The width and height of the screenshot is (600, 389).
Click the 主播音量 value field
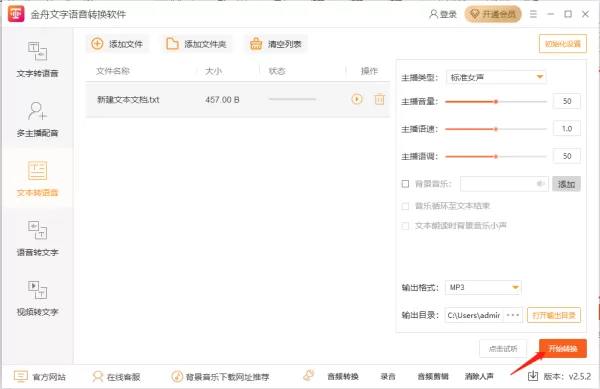567,101
